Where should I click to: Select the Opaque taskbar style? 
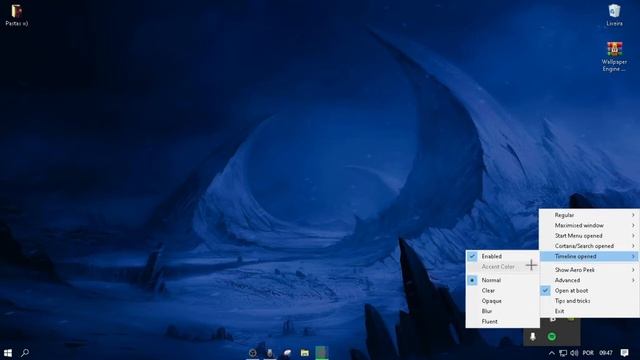click(502, 301)
